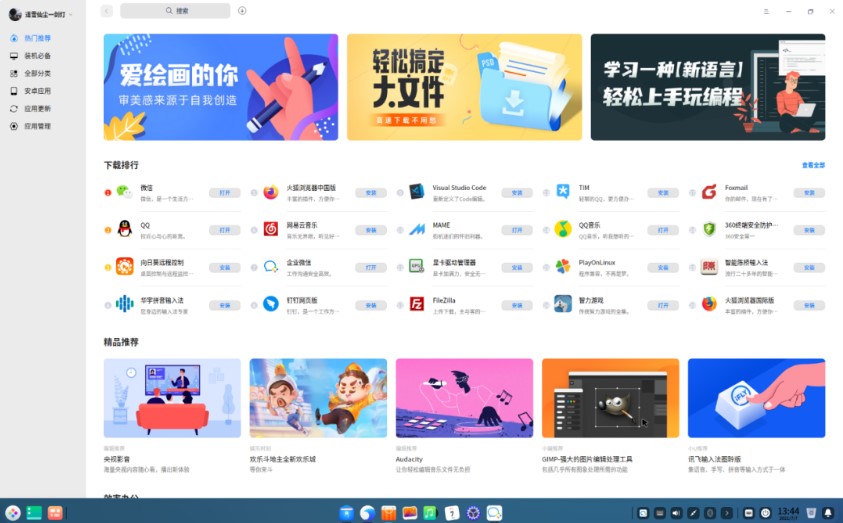
Task: Click the 360终端安全防护 shield icon
Action: [x=709, y=230]
